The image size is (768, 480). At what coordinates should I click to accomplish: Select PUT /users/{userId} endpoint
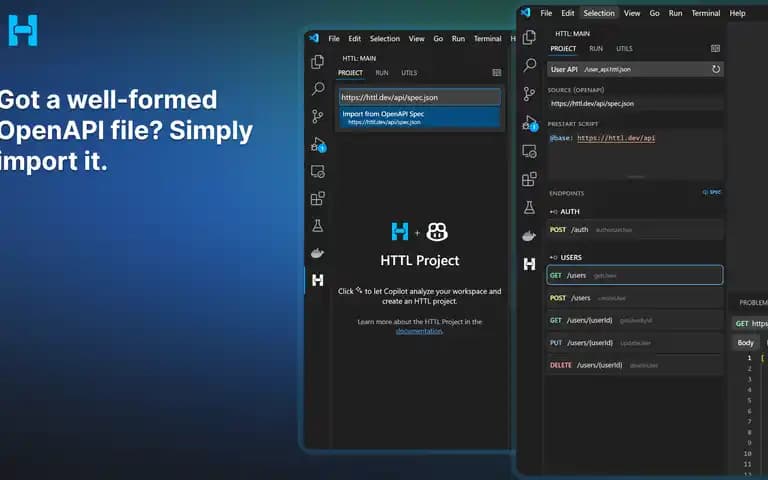pyautogui.click(x=635, y=342)
